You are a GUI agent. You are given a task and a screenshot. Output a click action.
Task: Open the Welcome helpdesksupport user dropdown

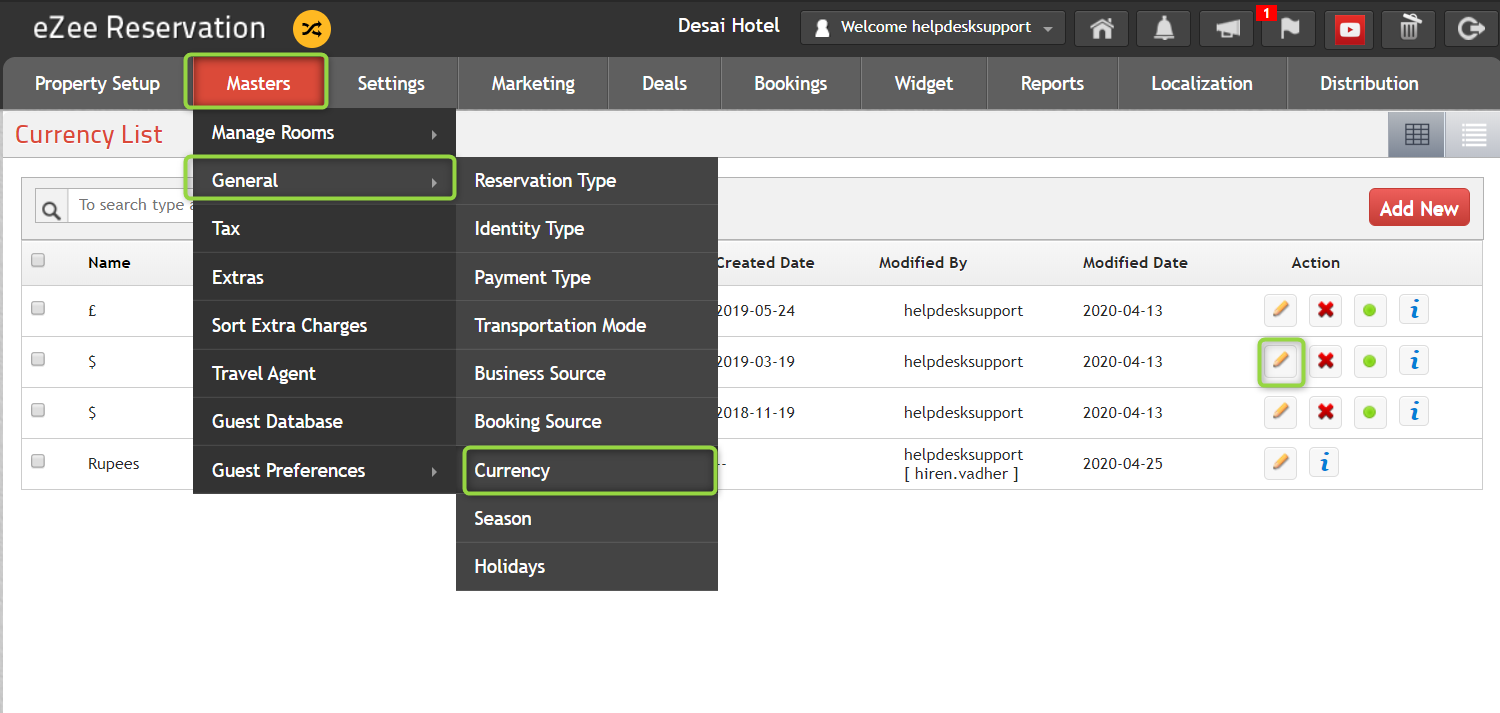[933, 28]
